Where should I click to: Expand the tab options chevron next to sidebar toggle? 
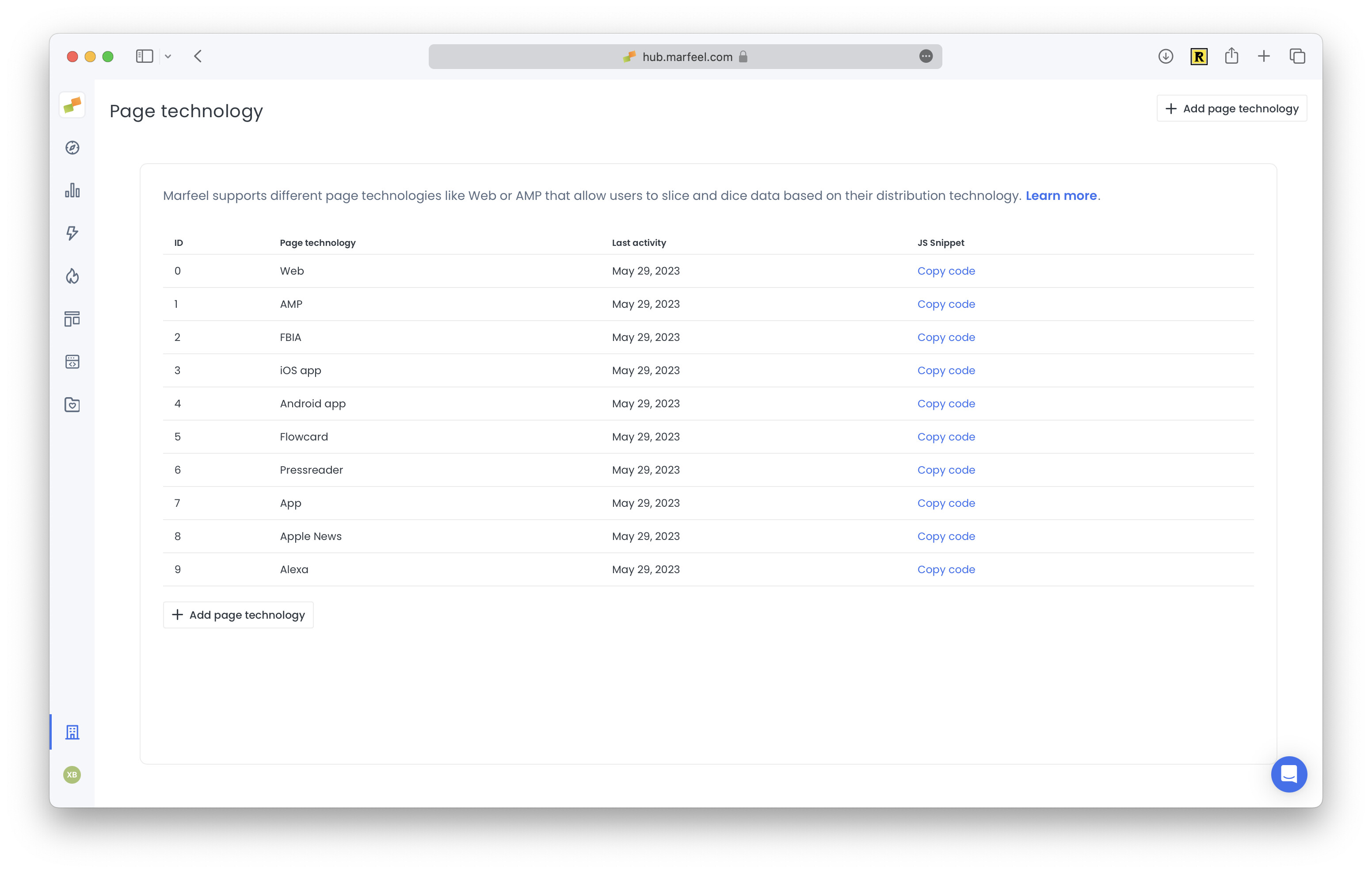coord(168,56)
